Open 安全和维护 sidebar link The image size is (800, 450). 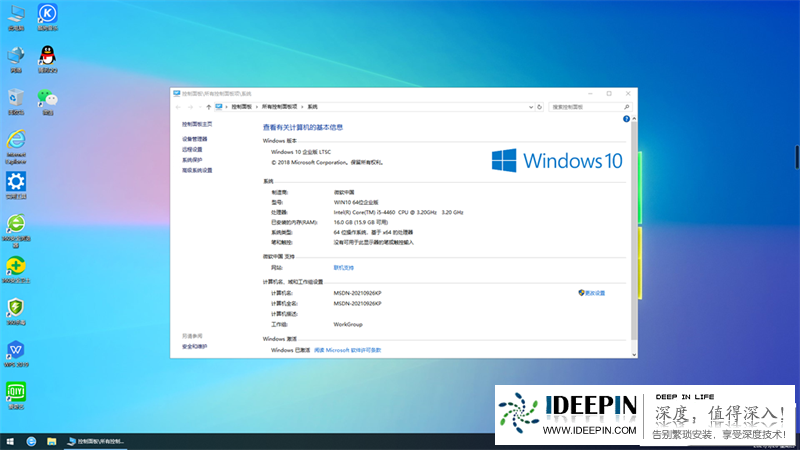pos(194,346)
